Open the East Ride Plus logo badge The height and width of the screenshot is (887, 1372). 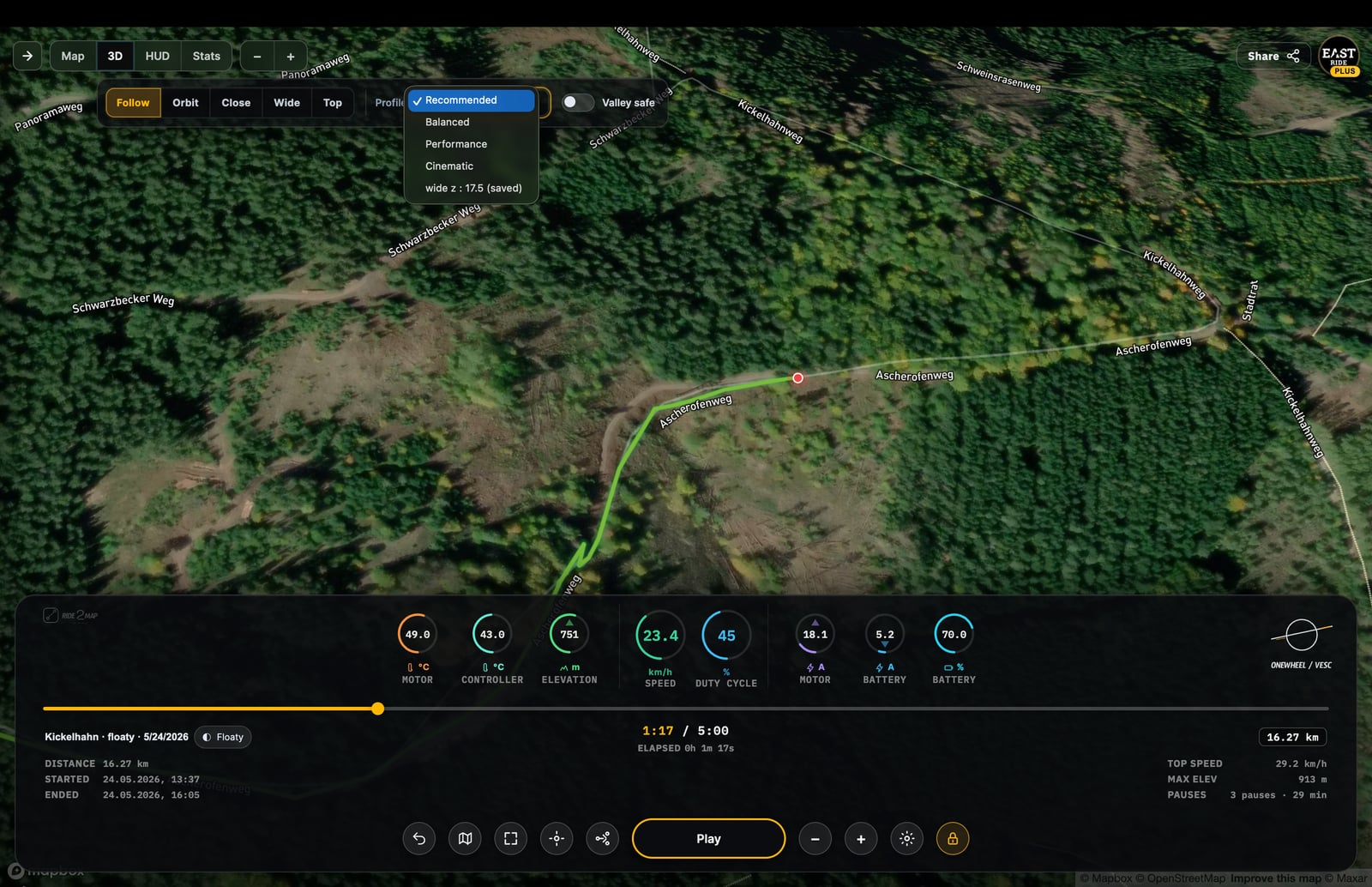click(x=1339, y=56)
